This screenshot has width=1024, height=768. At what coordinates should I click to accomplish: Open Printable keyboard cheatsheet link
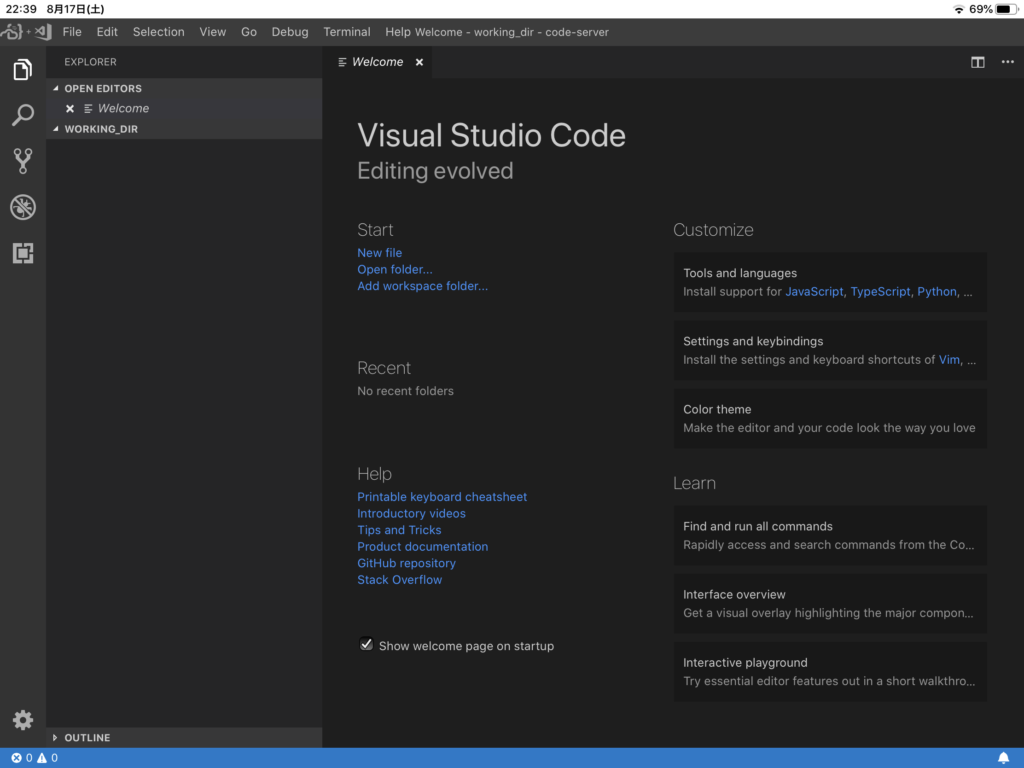[442, 497]
